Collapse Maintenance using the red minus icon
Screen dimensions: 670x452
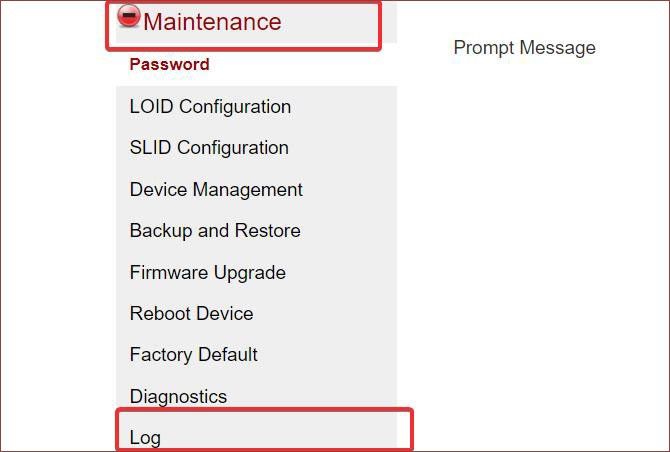click(129, 16)
